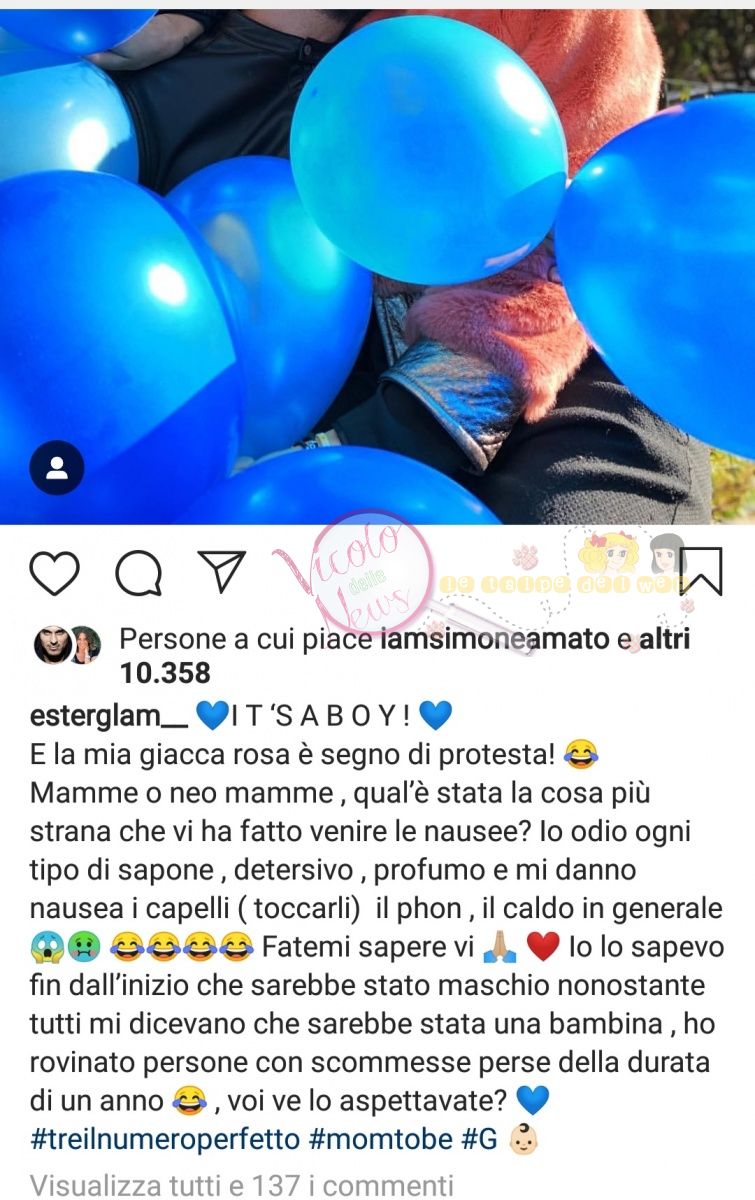Tap the paper plane share icon
This screenshot has height=1200, width=755.
point(222,570)
